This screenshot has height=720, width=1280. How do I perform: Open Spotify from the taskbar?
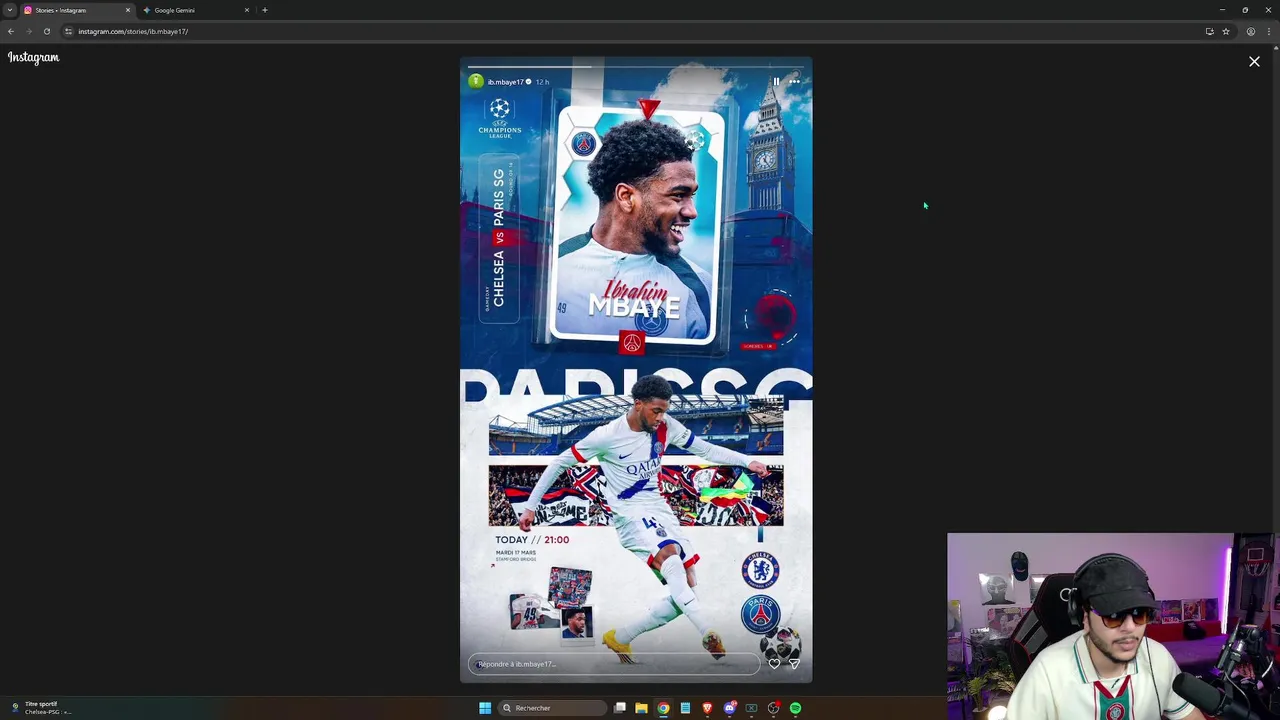click(x=795, y=708)
